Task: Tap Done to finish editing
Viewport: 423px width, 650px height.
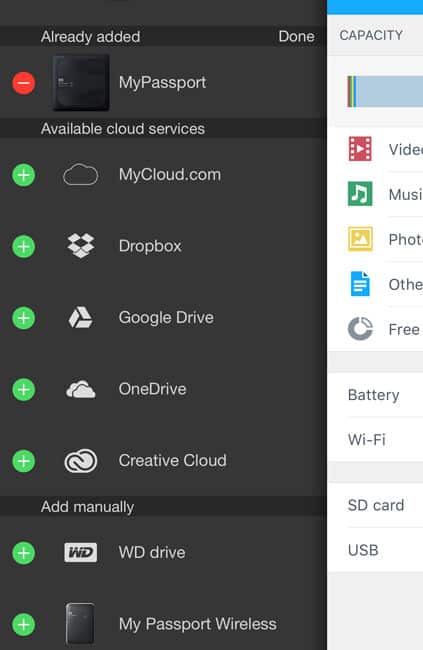Action: [296, 36]
